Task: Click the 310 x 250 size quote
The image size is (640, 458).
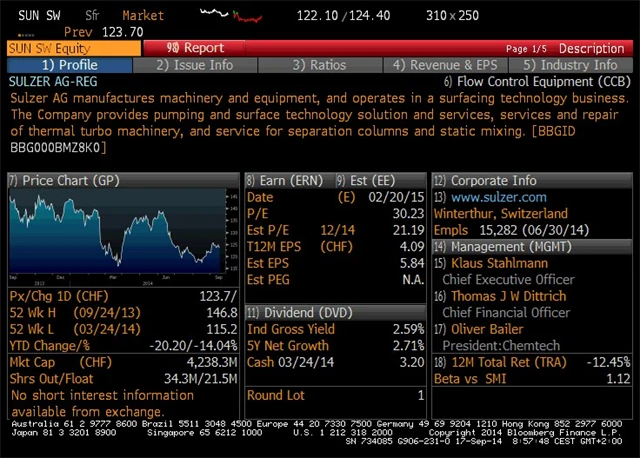Action: pos(452,16)
